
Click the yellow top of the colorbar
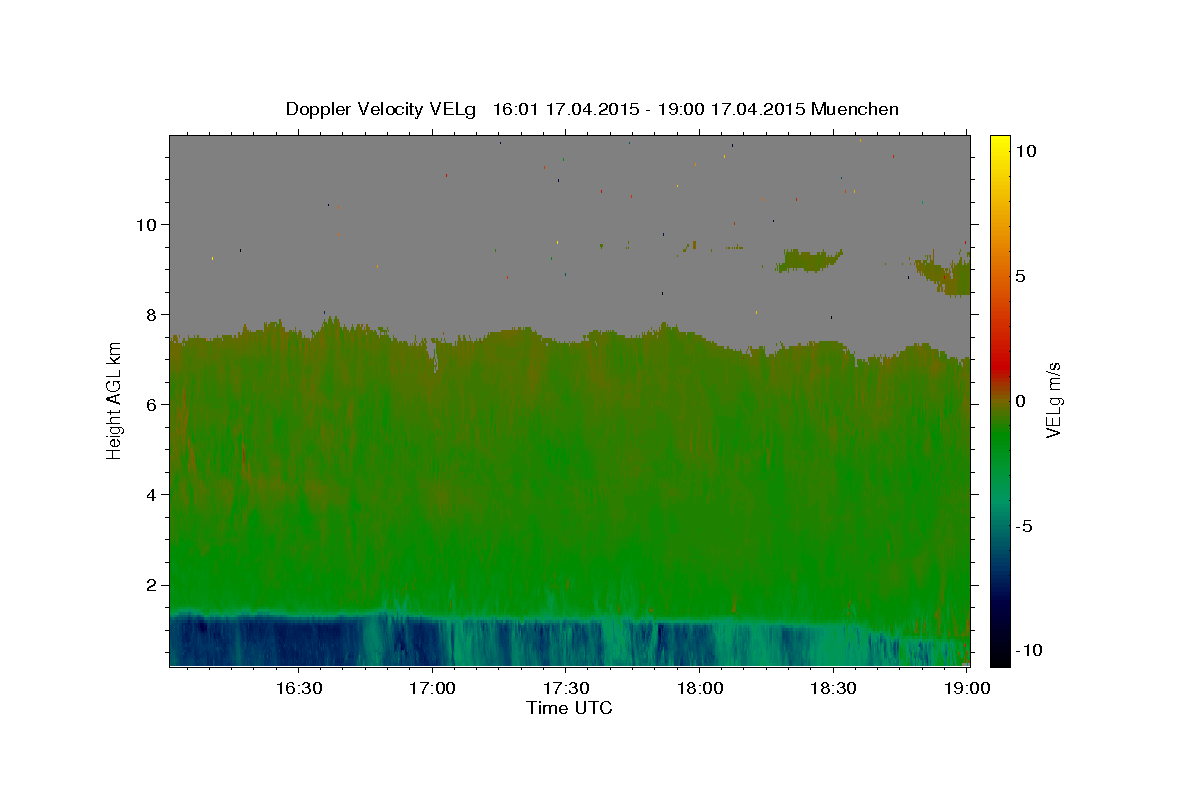point(1000,145)
